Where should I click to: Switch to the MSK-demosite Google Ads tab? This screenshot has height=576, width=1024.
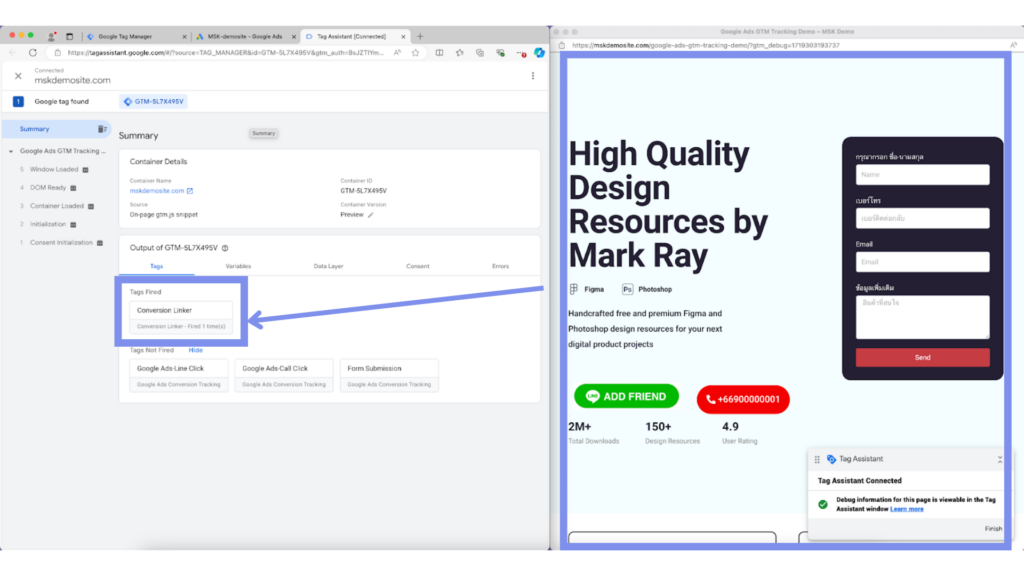click(x=246, y=37)
